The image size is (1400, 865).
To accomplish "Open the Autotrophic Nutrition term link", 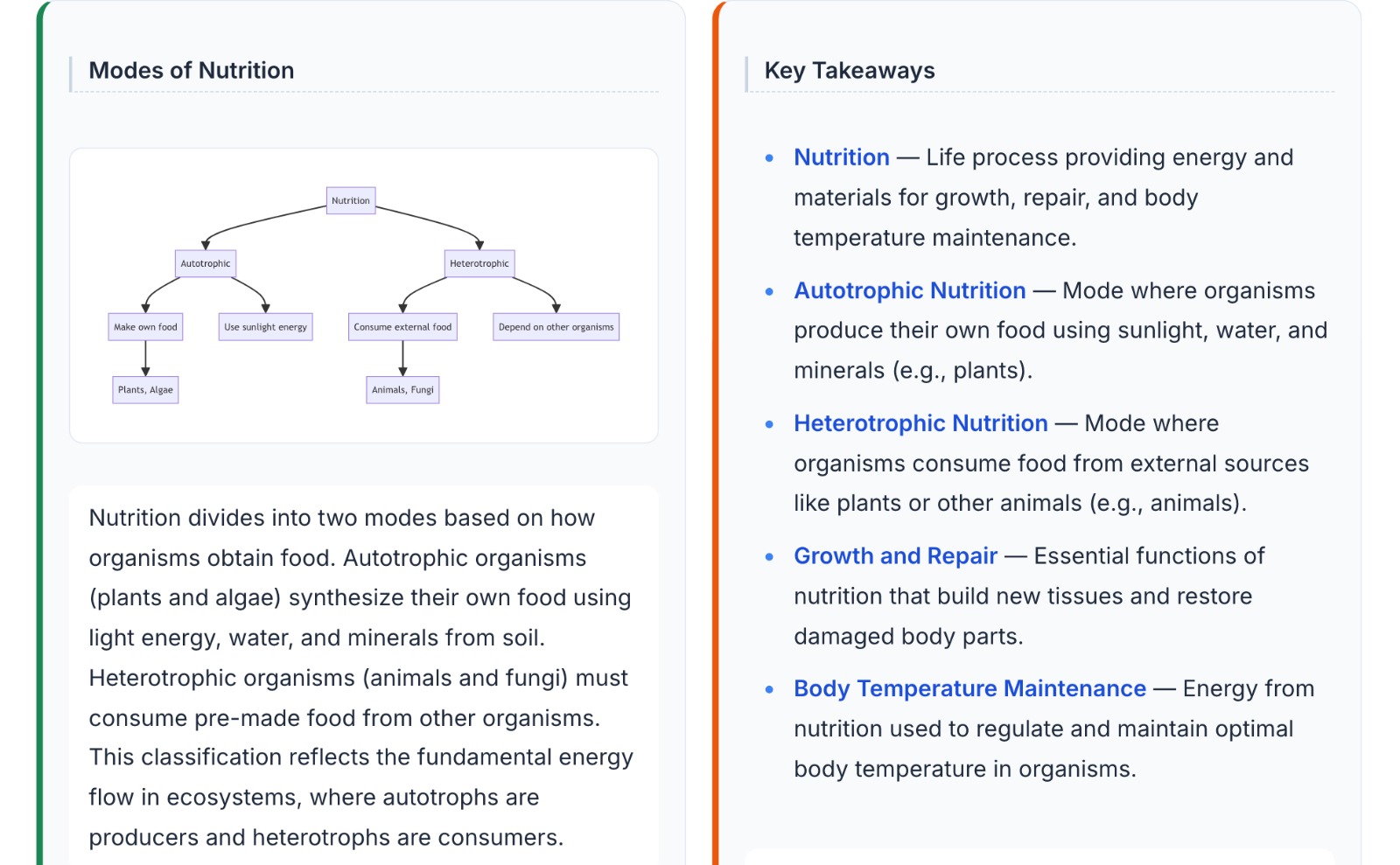I will pyautogui.click(x=910, y=290).
